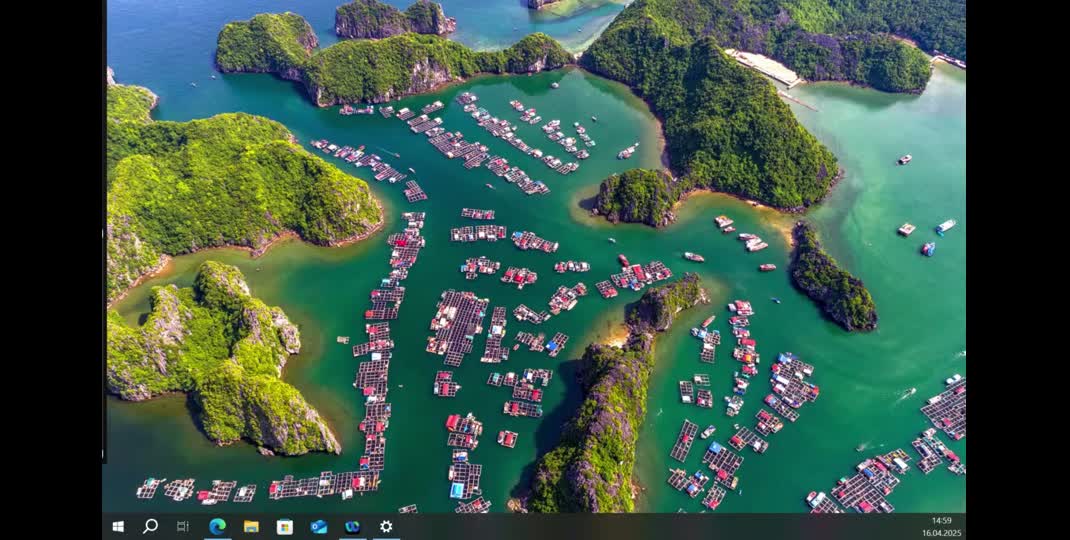The width and height of the screenshot is (1070, 540).
Task: Click an empty area of the taskbar
Action: pyautogui.click(x=650, y=526)
